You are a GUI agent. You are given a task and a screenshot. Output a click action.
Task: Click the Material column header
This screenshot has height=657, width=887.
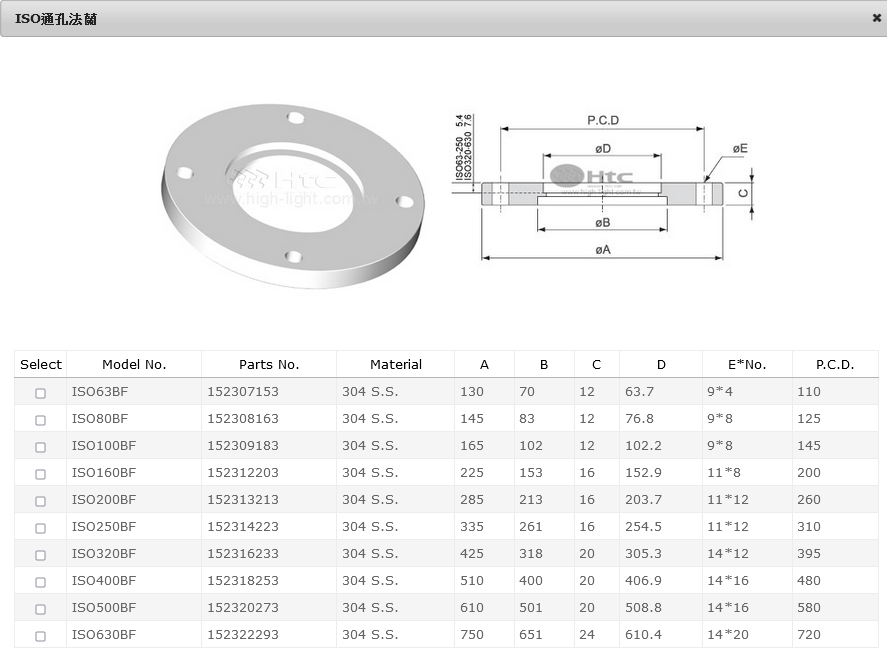tap(396, 365)
